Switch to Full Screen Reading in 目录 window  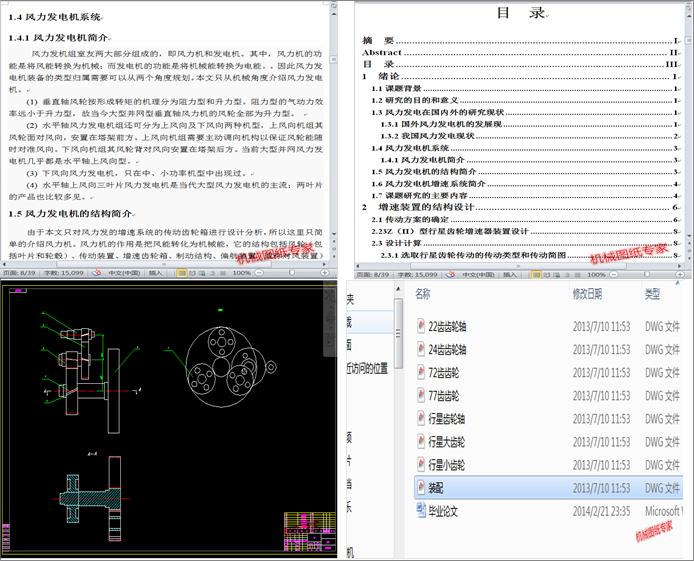coord(547,275)
